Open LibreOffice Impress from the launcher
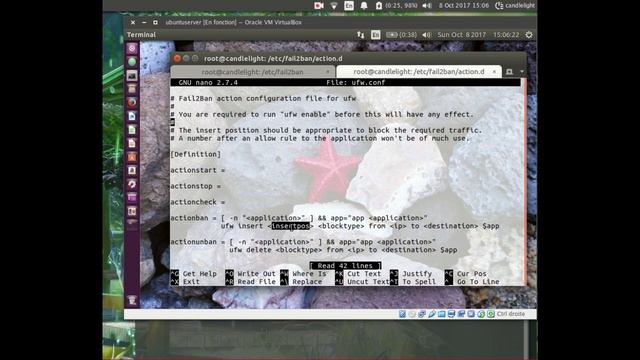 click(132, 143)
